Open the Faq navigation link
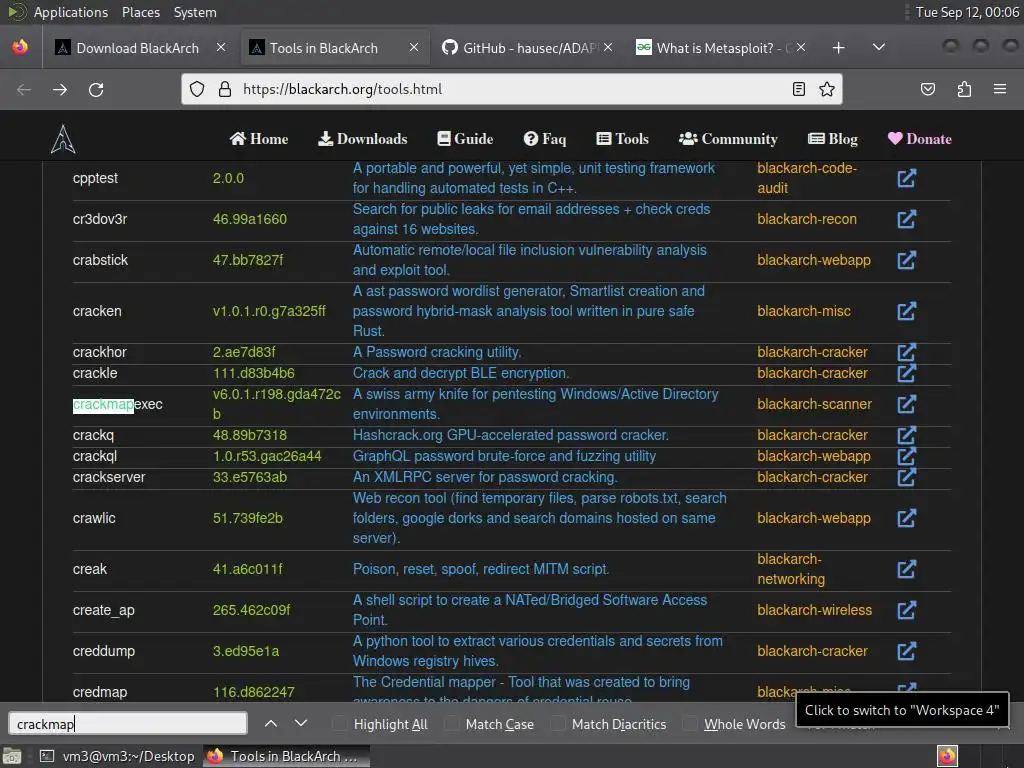The width and height of the screenshot is (1024, 768). pos(545,138)
